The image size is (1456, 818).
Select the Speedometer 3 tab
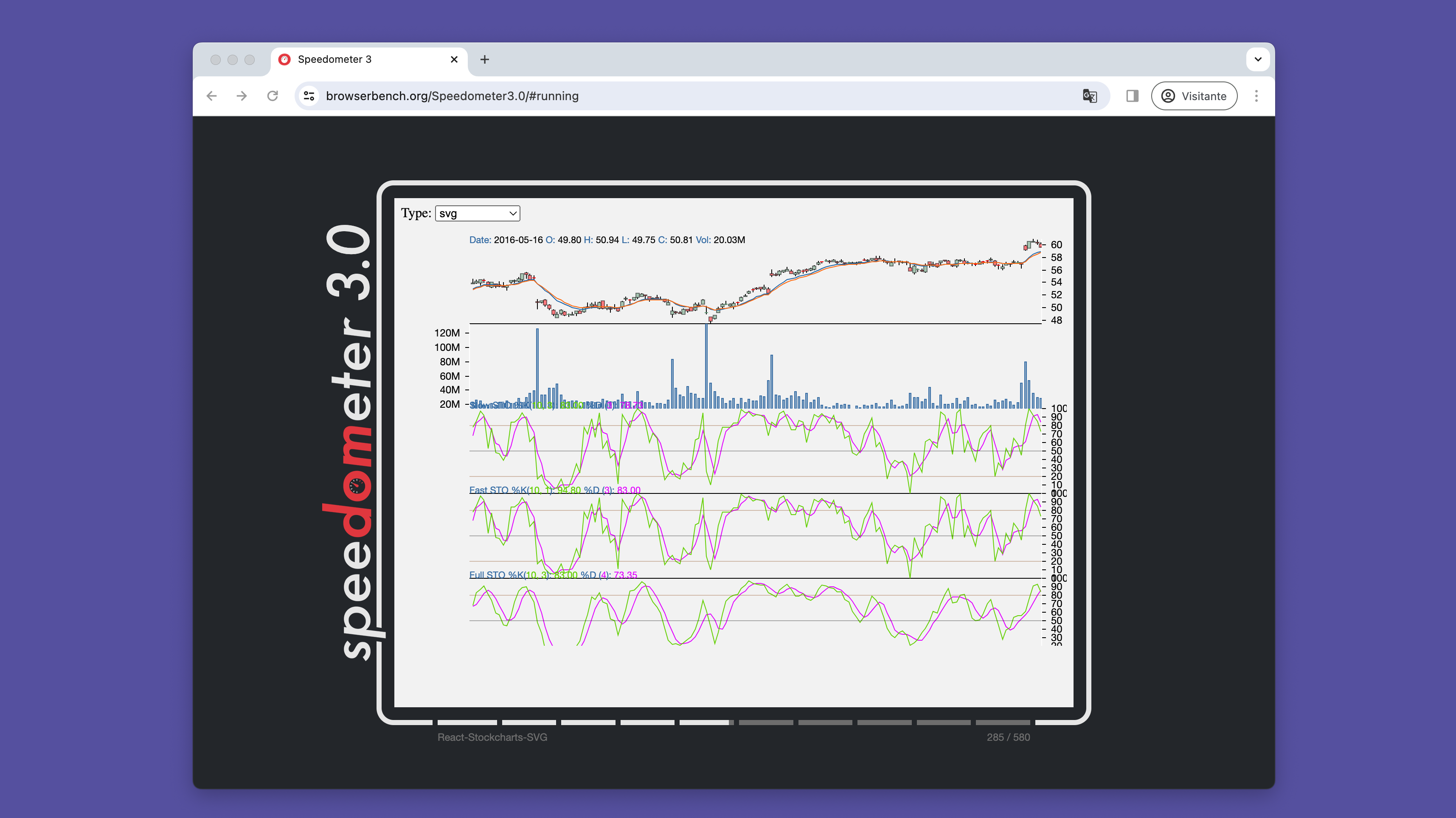click(x=369, y=59)
